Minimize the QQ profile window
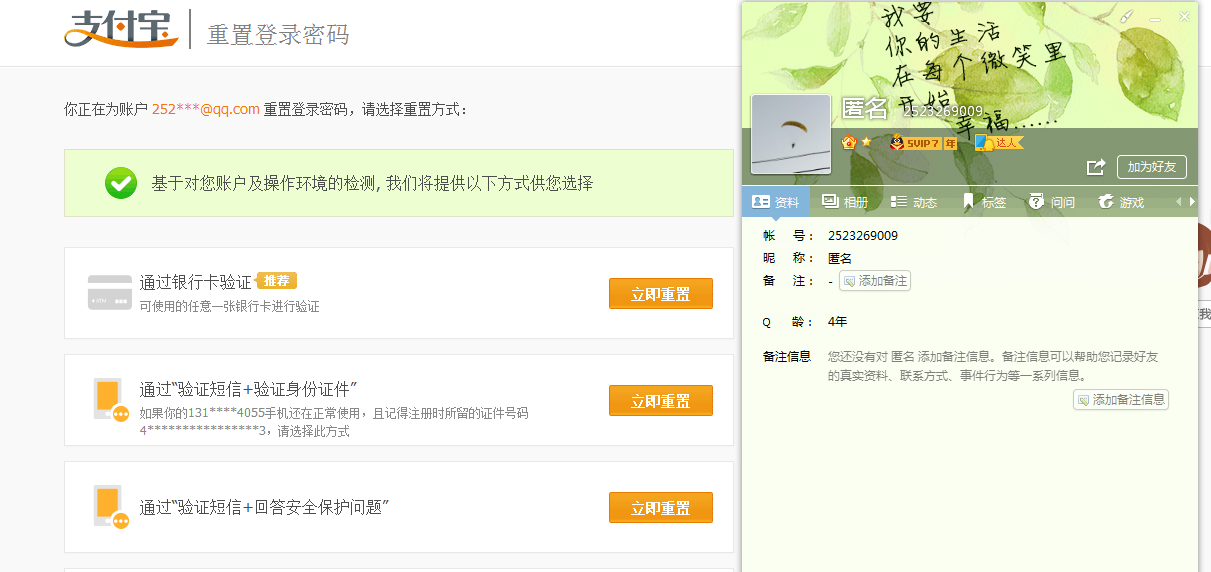This screenshot has width=1211, height=572. pos(1156,17)
